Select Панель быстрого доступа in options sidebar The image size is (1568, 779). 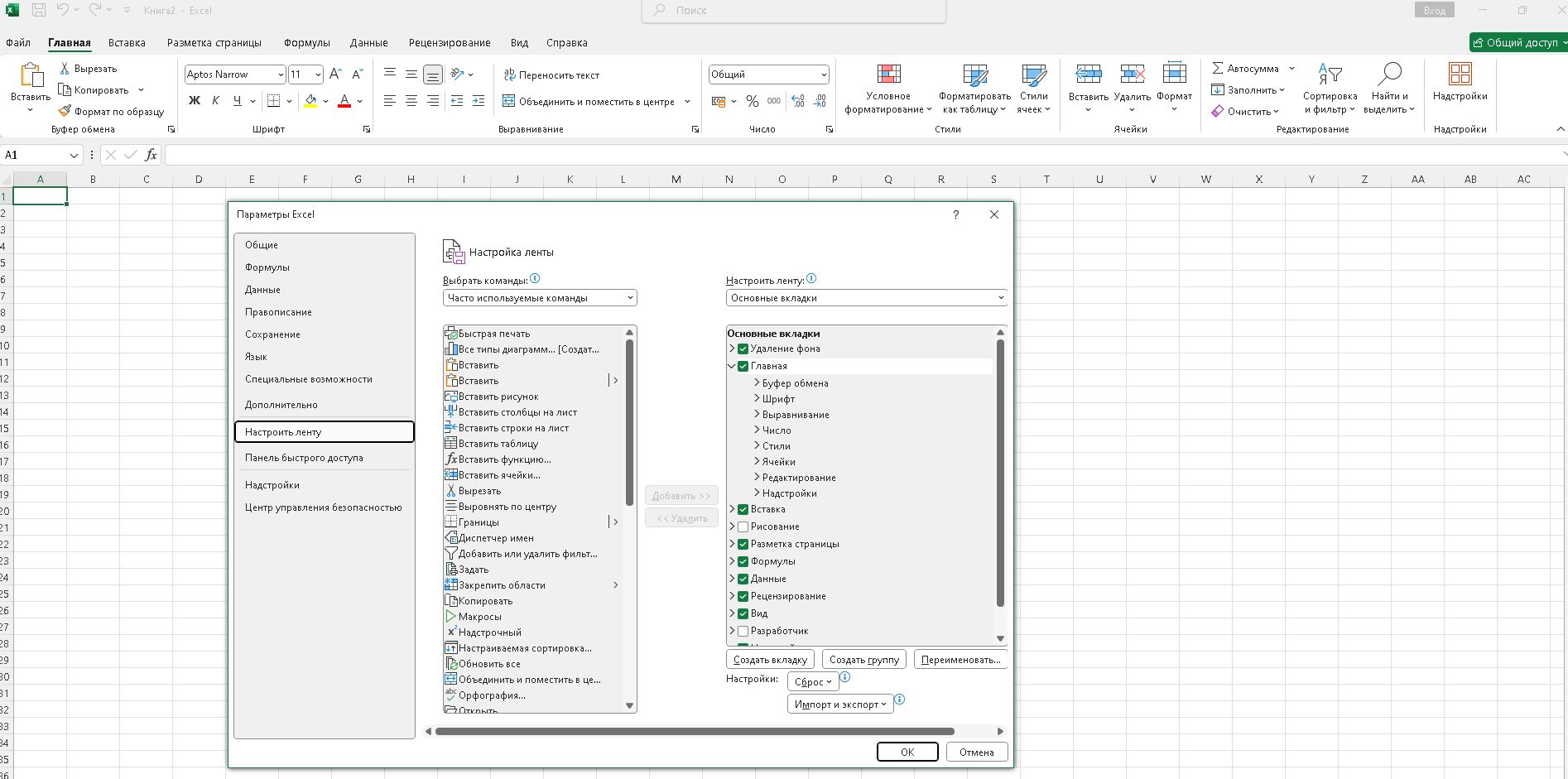point(304,458)
